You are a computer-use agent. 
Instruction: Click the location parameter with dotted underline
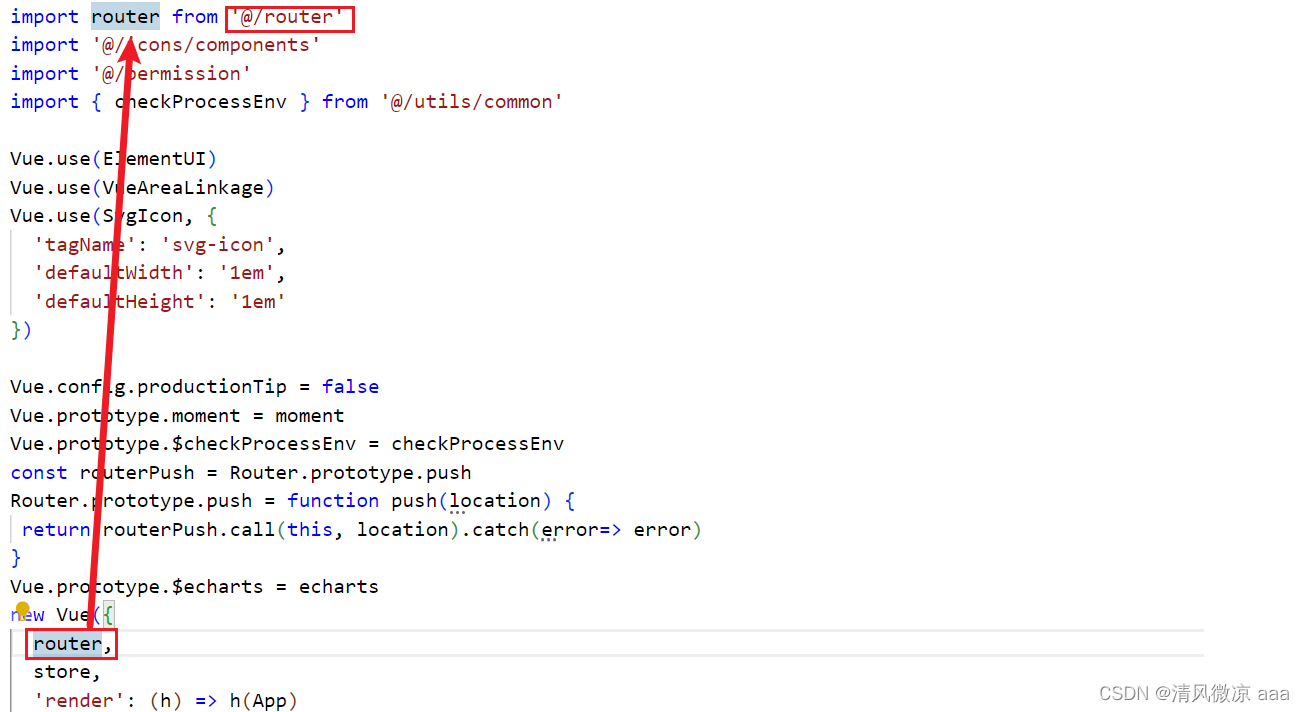point(495,501)
